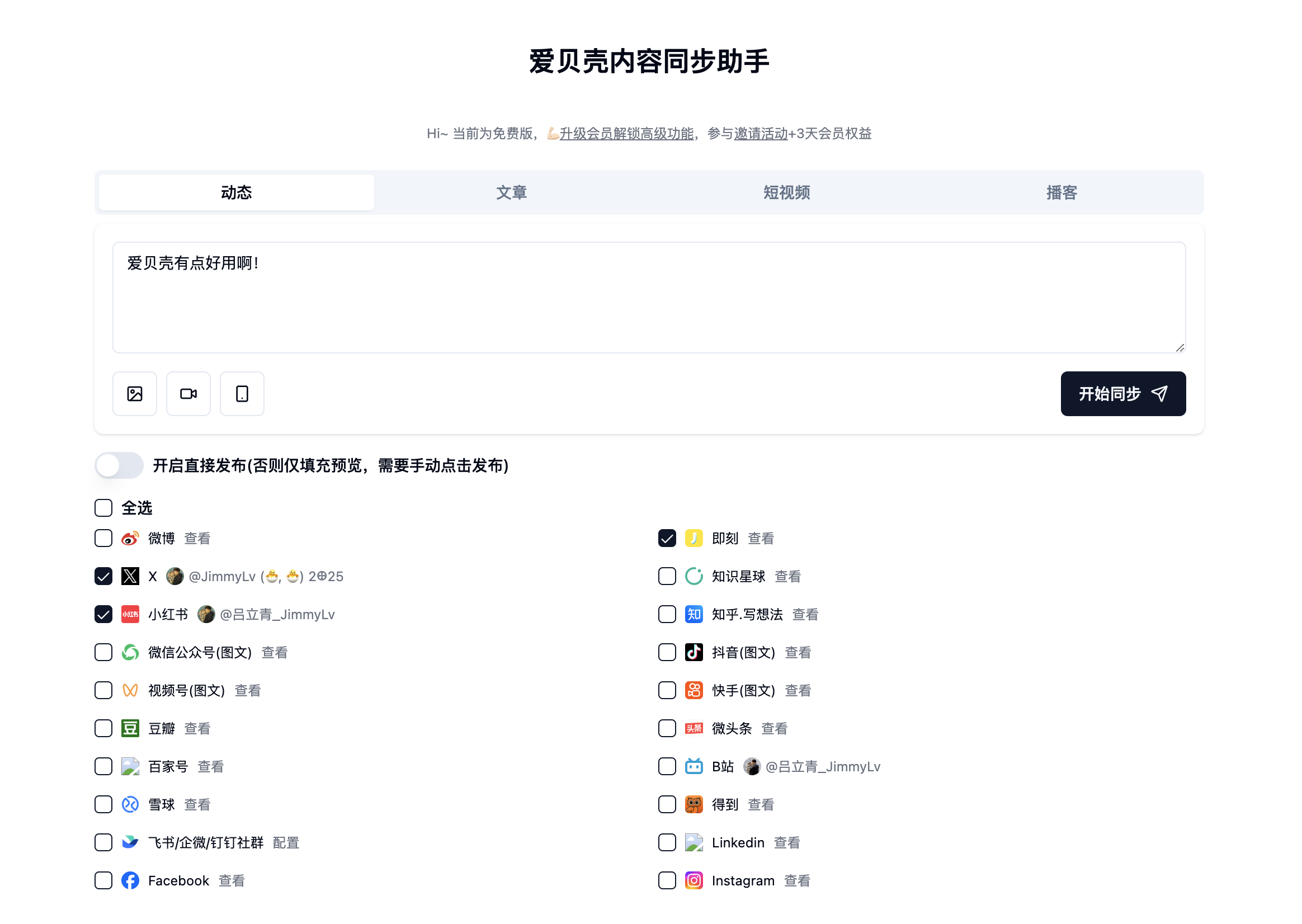Image resolution: width=1302 pixels, height=924 pixels.
Task: Check the B站 checkbox
Action: pyautogui.click(x=668, y=767)
